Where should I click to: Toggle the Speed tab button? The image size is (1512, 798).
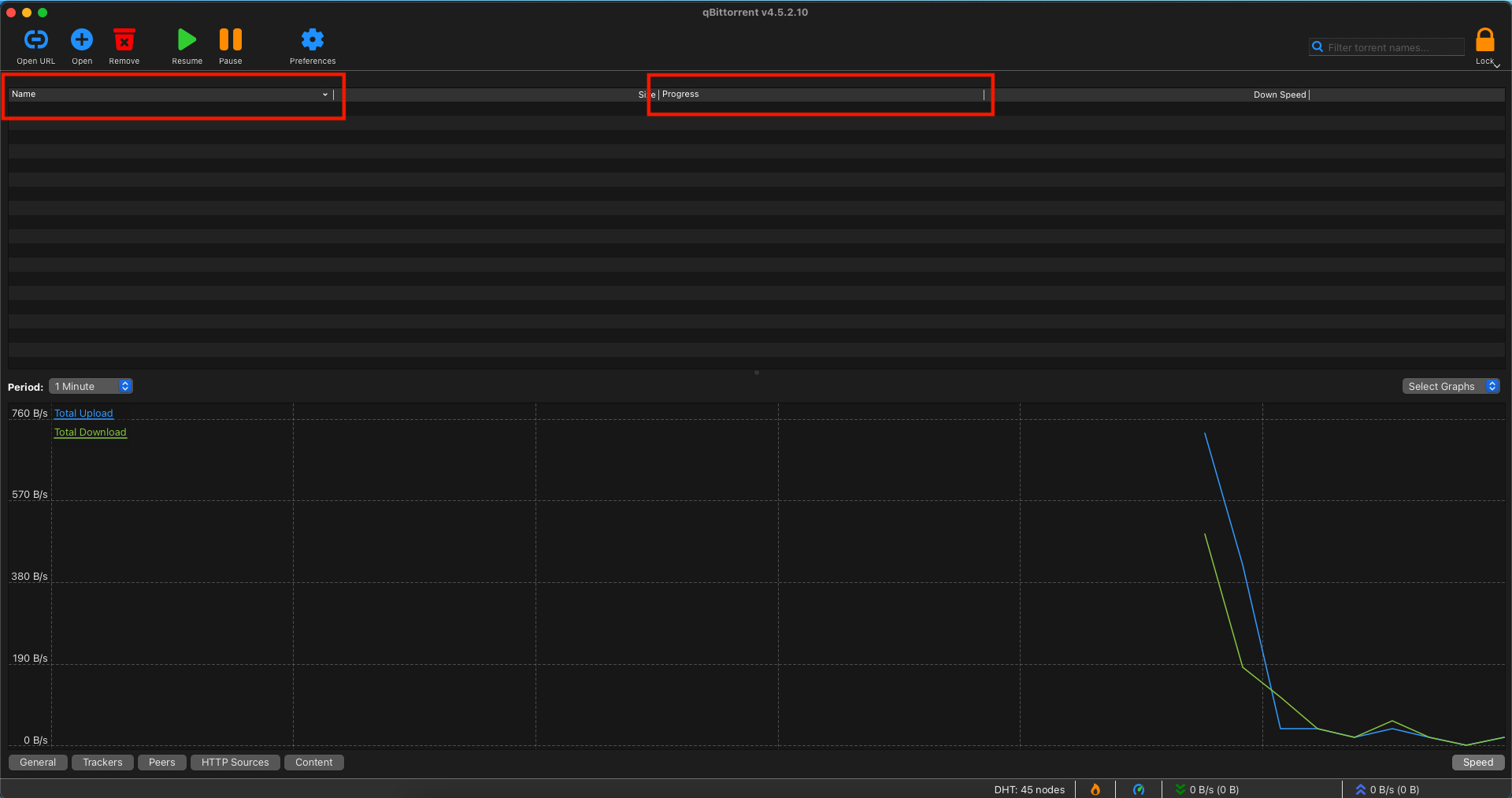coord(1478,763)
